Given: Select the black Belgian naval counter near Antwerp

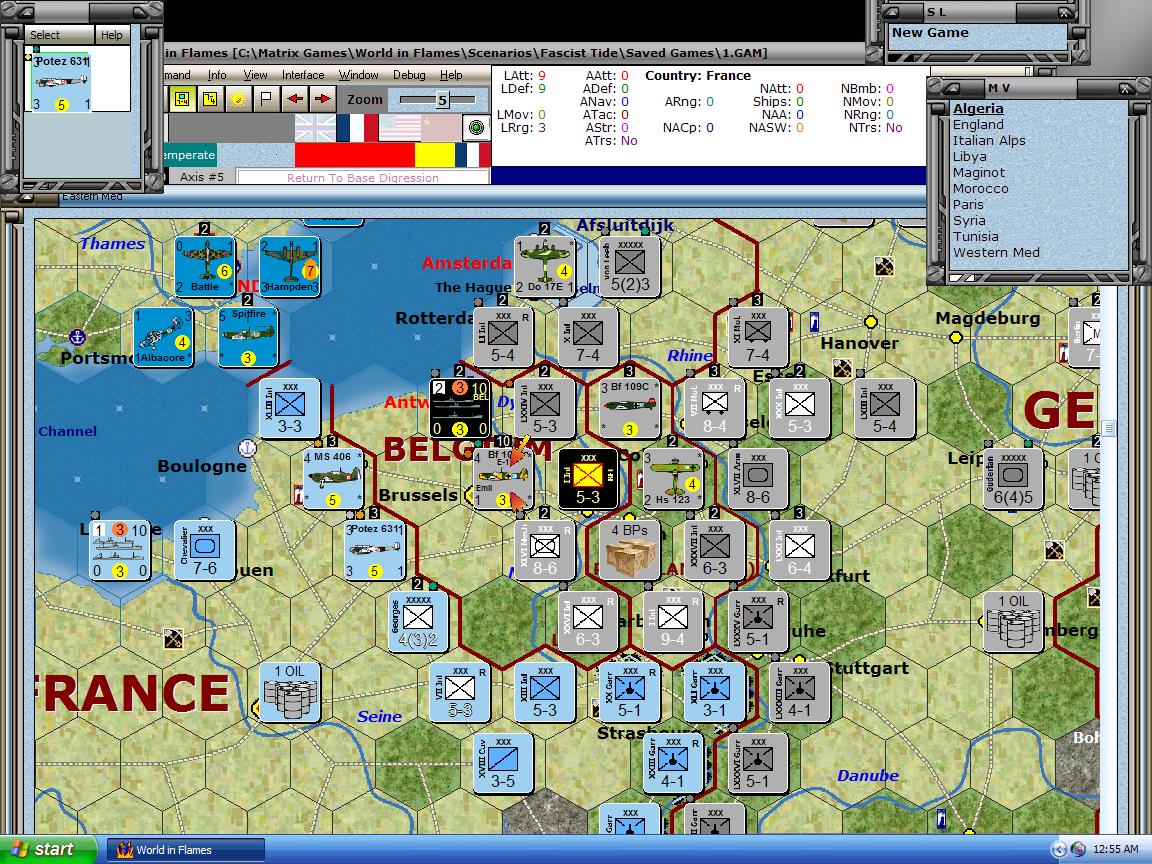Looking at the screenshot, I should coord(460,408).
